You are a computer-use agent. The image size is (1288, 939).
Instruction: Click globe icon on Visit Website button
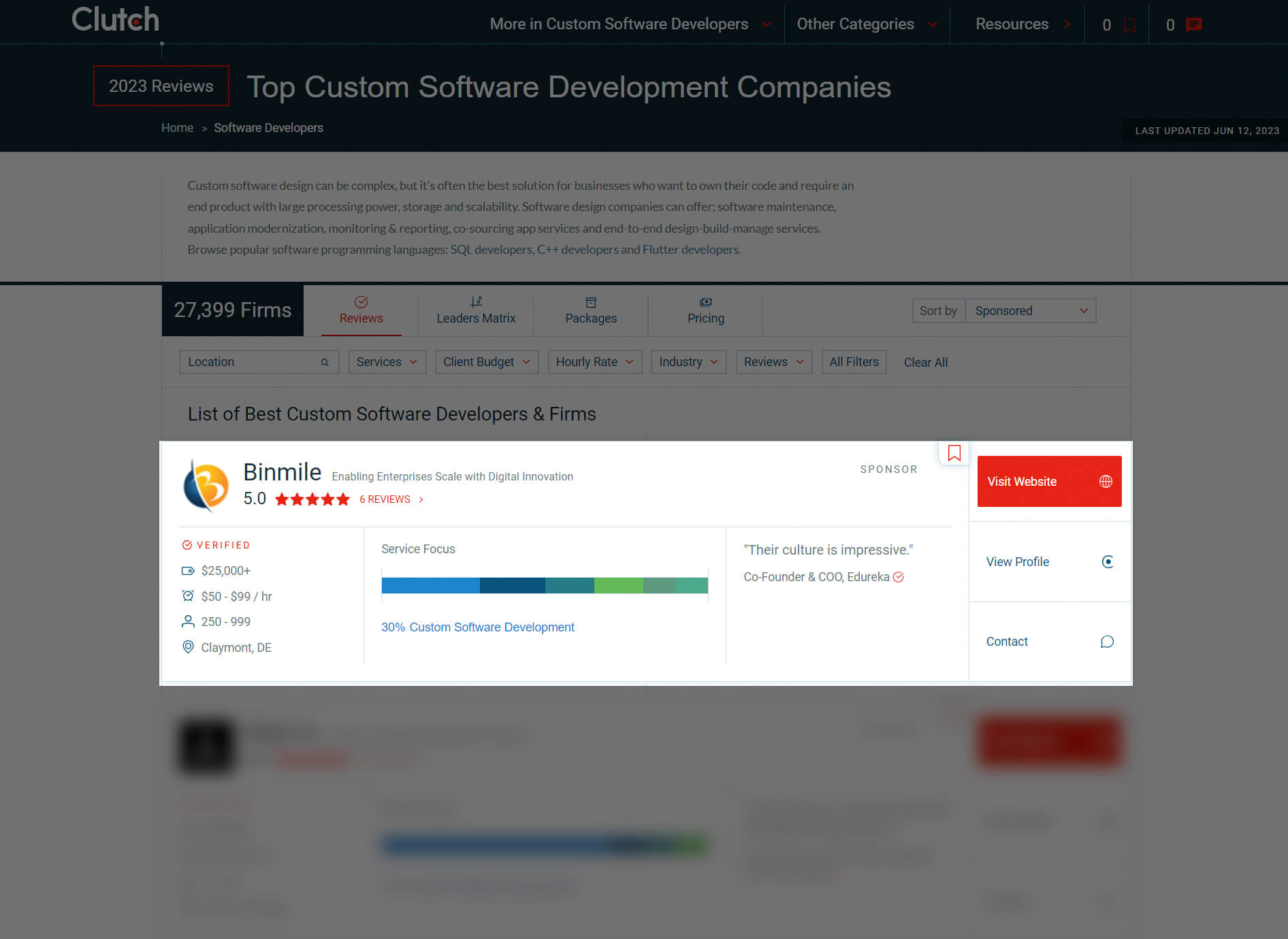coord(1106,482)
